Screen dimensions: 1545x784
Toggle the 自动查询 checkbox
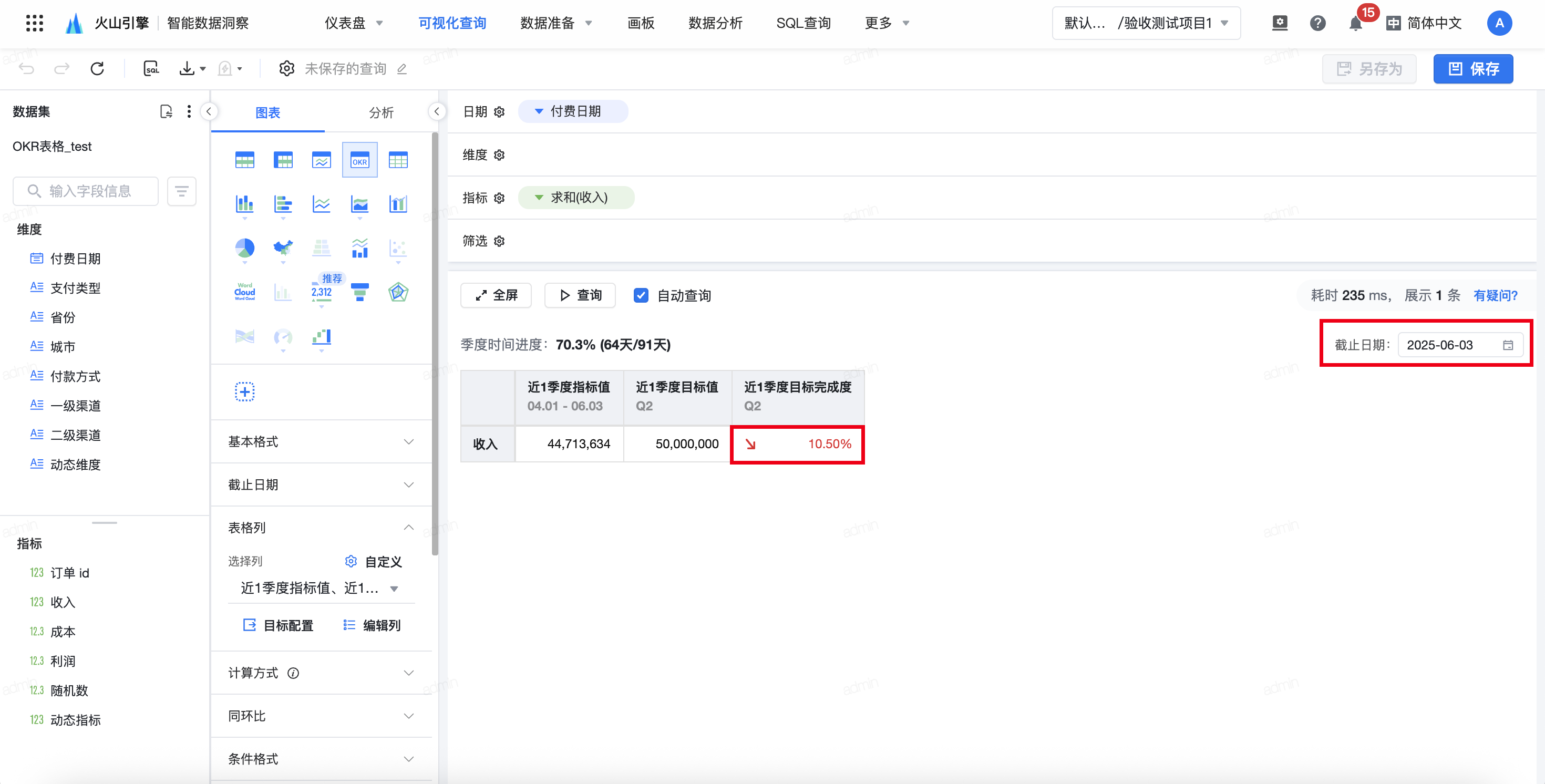641,295
